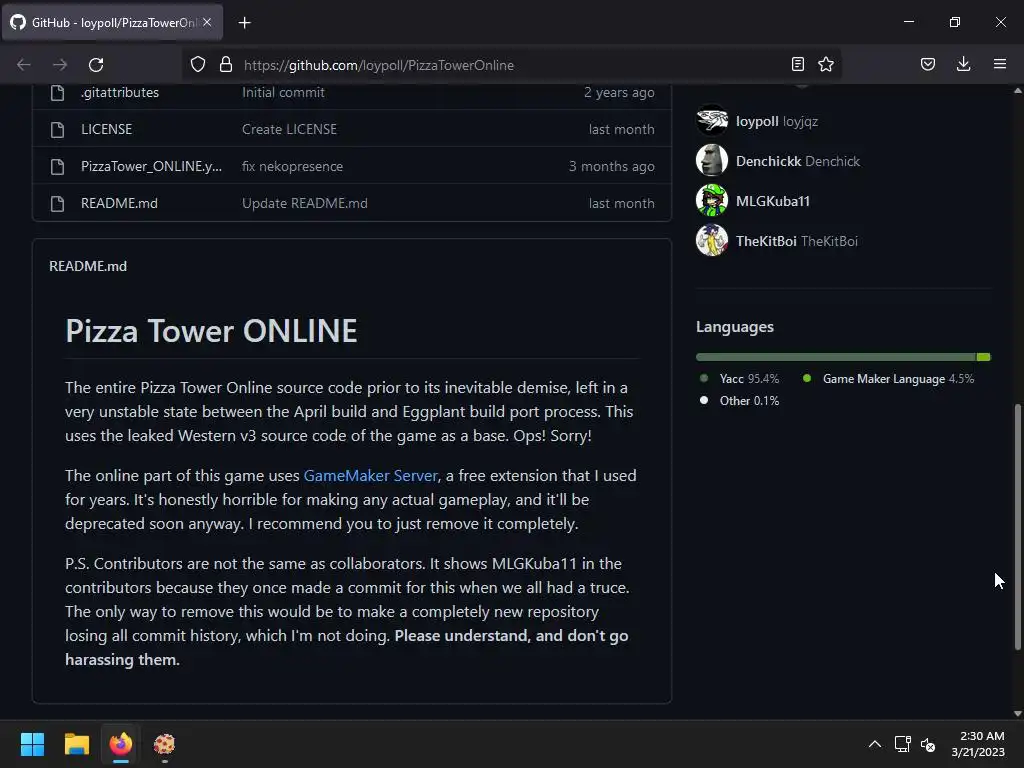Open MLGKuba11's contributor avatar
This screenshot has width=1024, height=768.
pyautogui.click(x=712, y=200)
